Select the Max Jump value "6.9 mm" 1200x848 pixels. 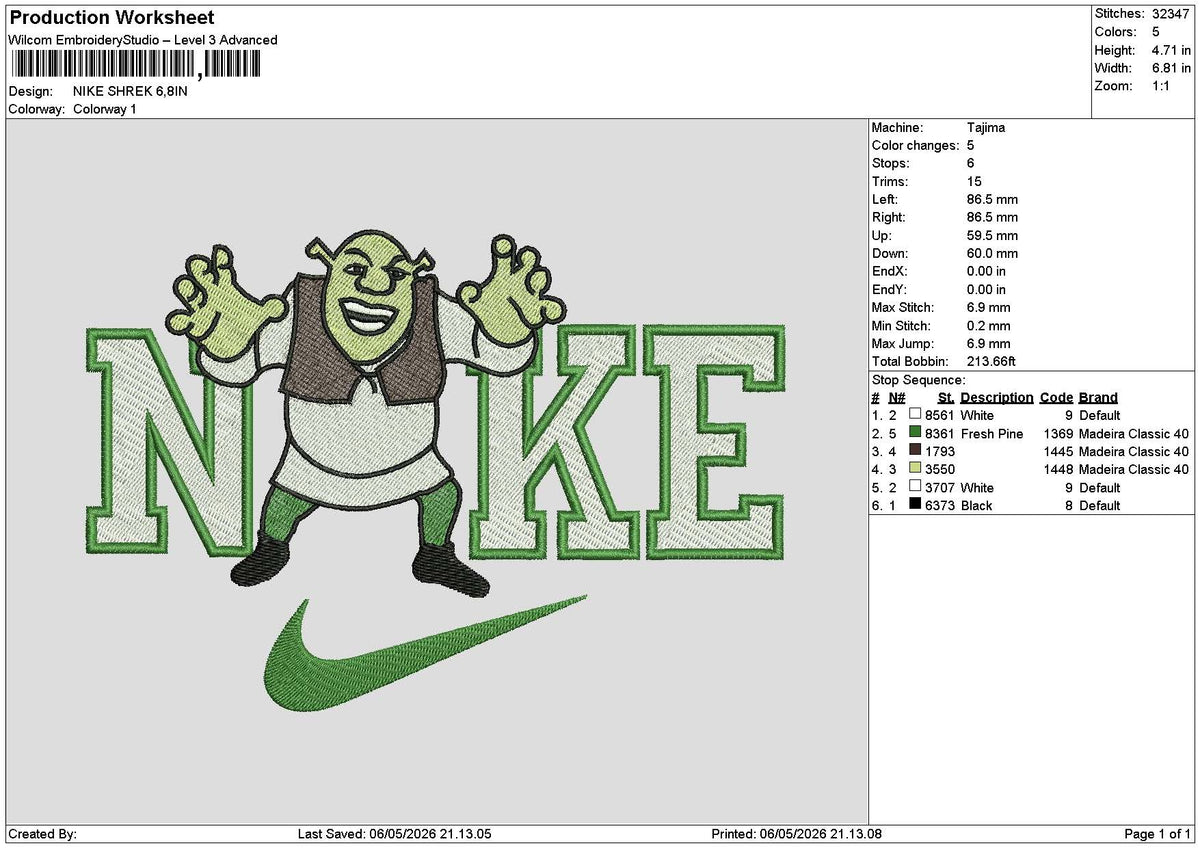tap(989, 343)
